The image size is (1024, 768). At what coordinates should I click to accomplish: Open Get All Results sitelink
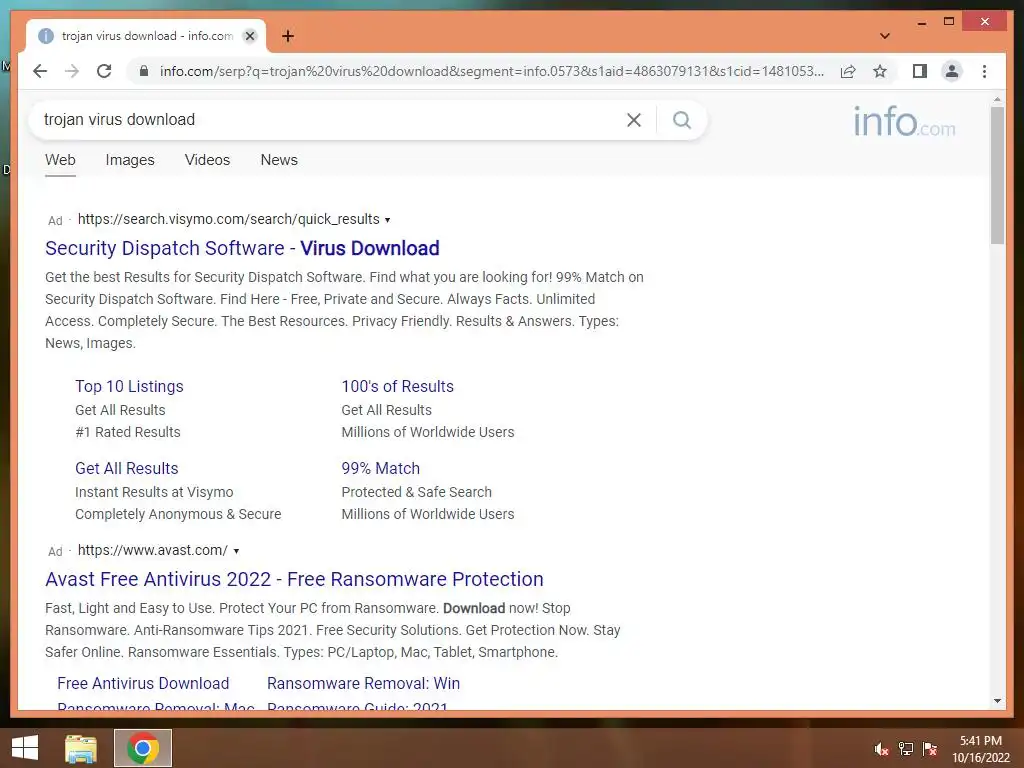[x=127, y=469]
